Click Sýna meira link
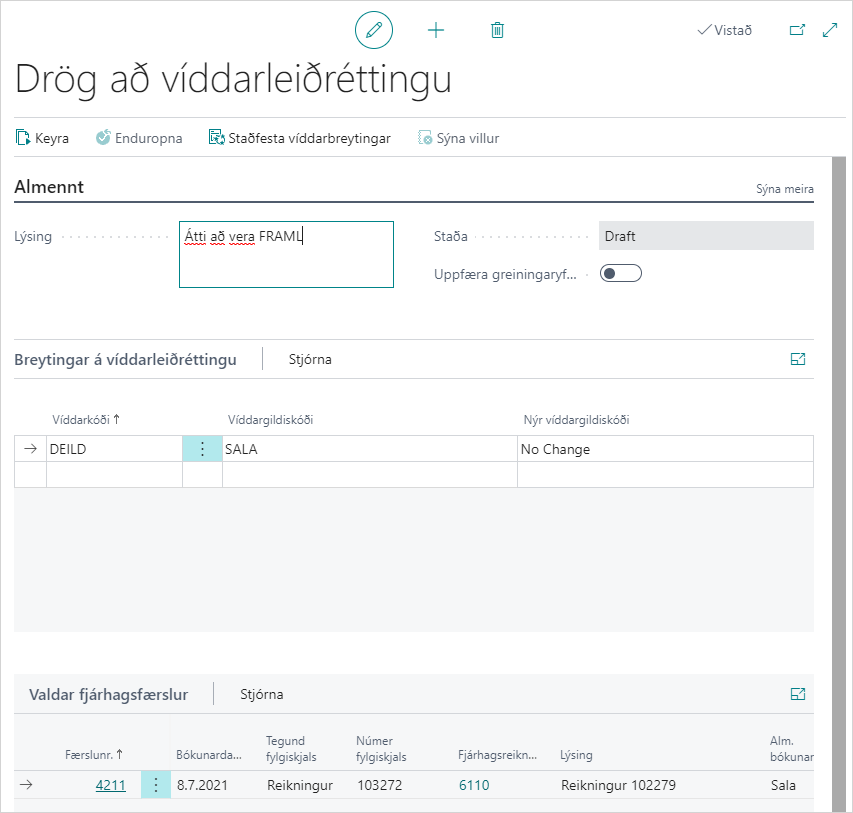The image size is (853, 813). click(784, 189)
